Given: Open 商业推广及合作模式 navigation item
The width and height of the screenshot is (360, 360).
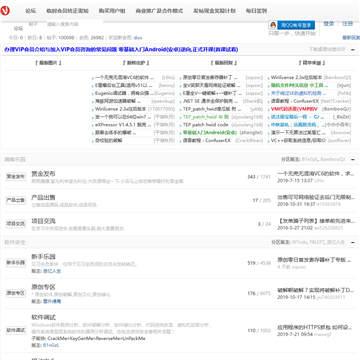Looking at the screenshot, I should tap(159, 11).
